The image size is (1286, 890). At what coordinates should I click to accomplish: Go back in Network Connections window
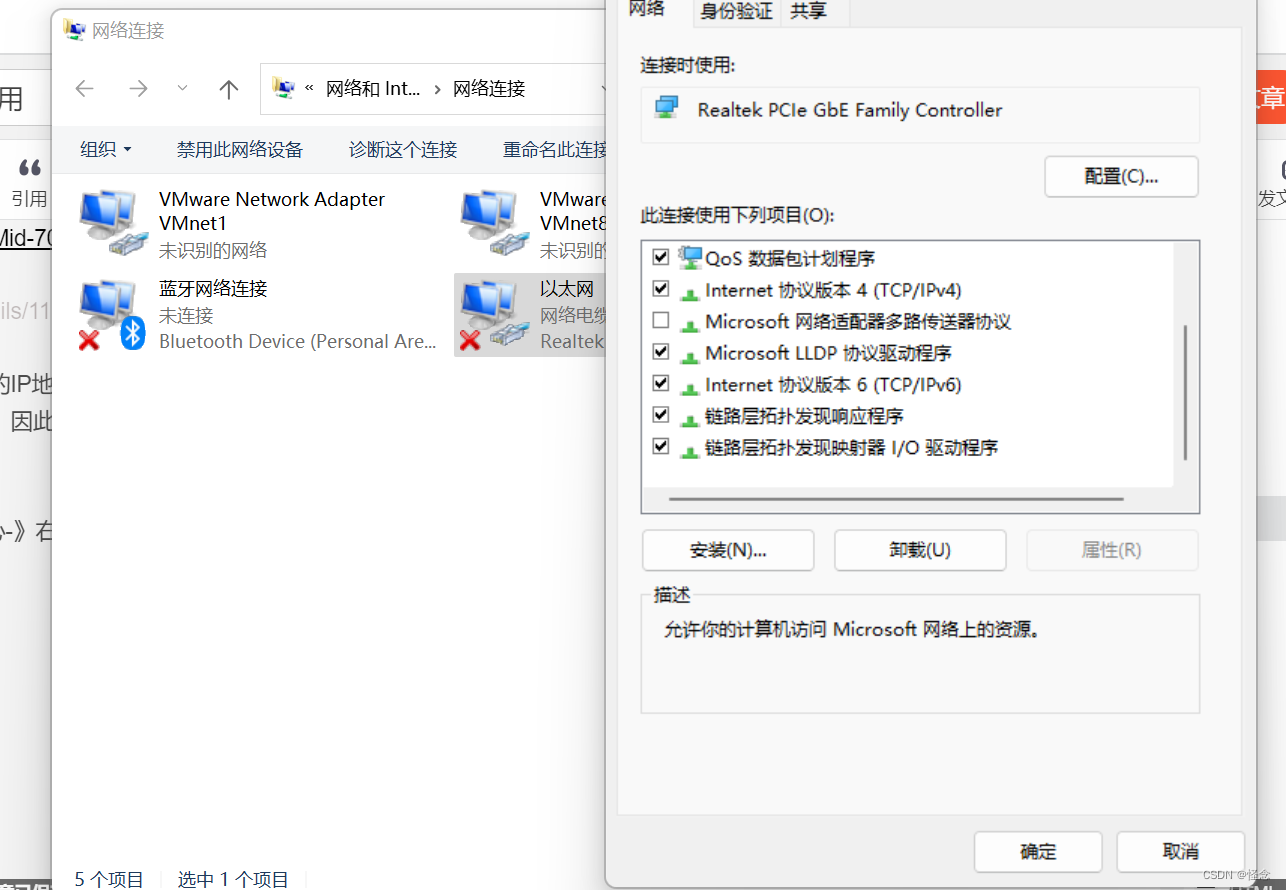click(85, 89)
